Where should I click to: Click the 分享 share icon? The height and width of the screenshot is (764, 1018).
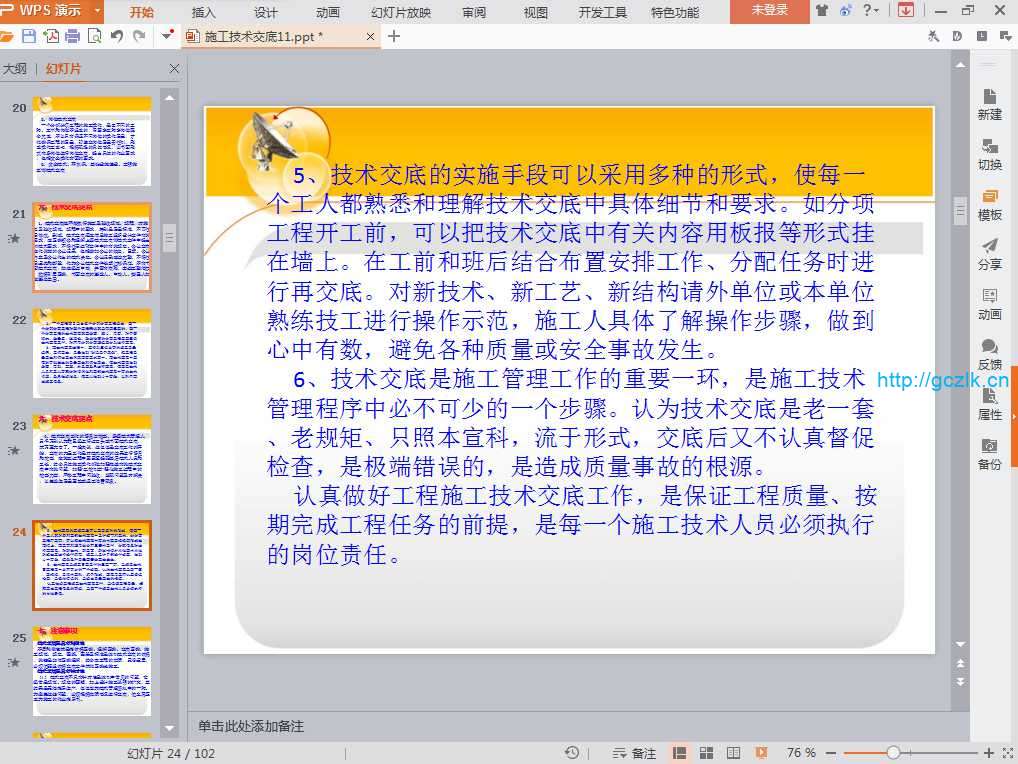pyautogui.click(x=989, y=254)
